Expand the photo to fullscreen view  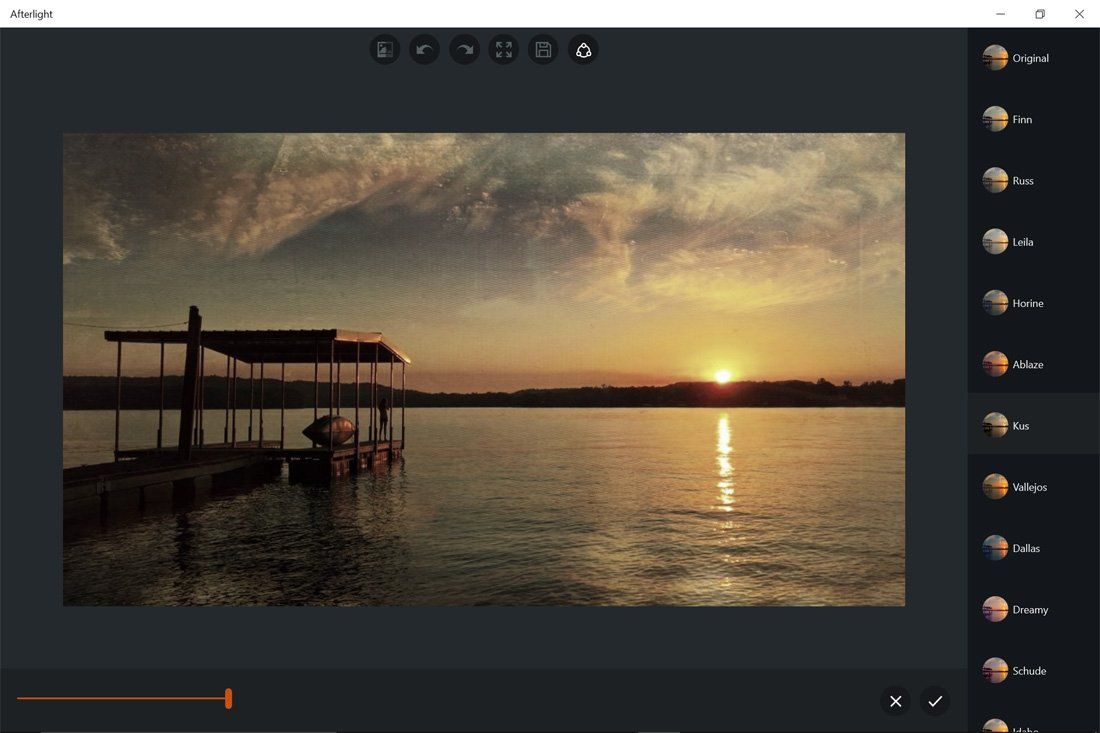pos(503,49)
